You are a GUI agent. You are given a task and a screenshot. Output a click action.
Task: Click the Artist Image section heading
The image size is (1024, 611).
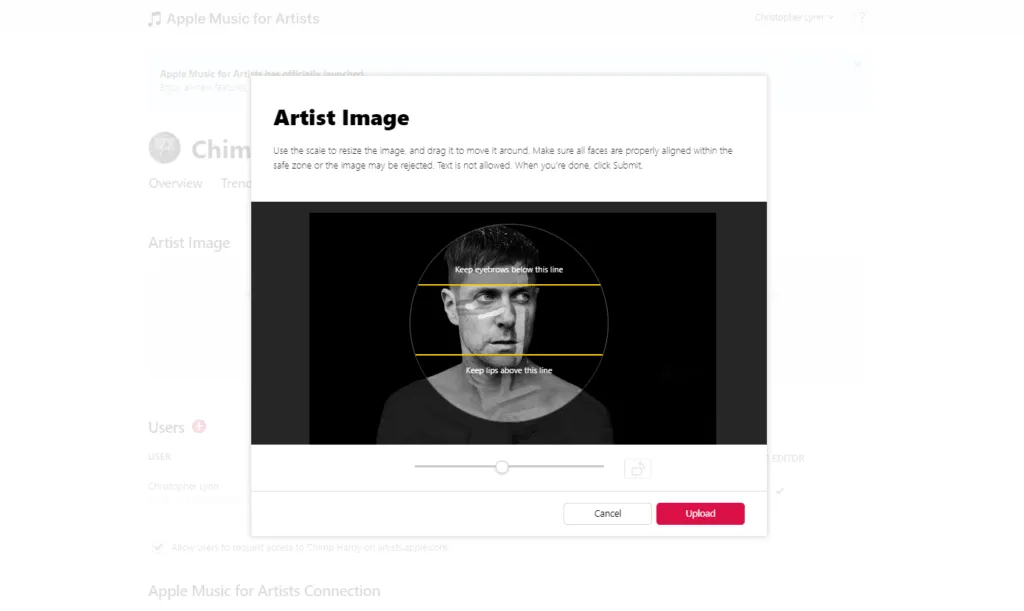(x=189, y=242)
